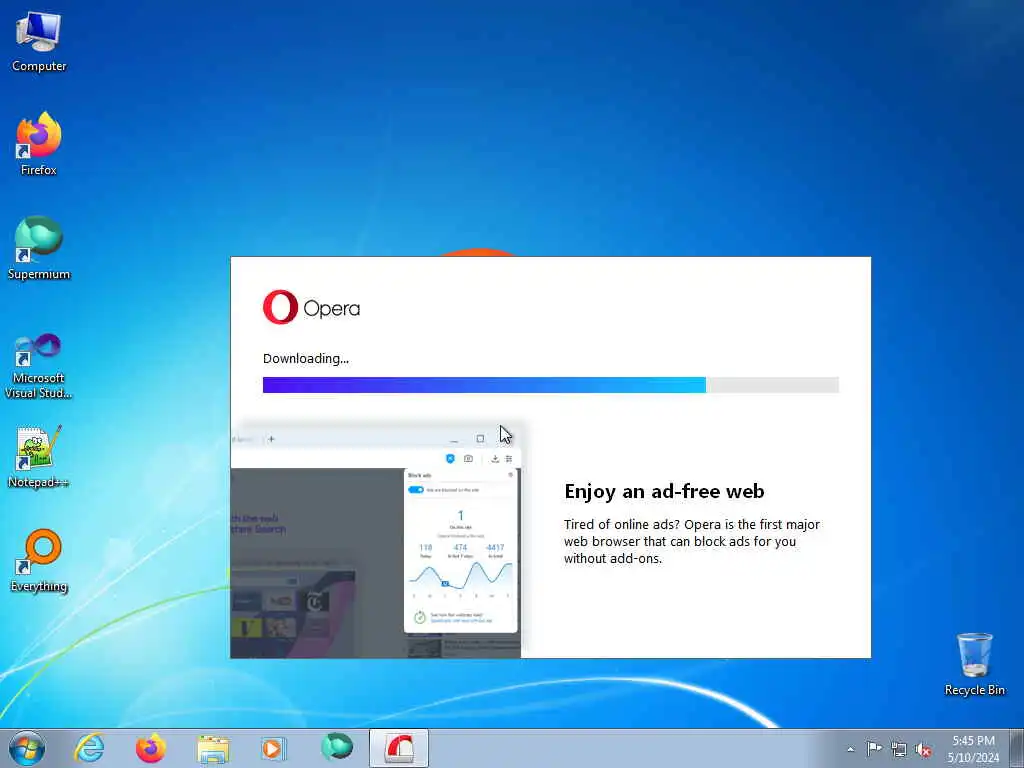Open the Windows Start menu

pos(27,748)
